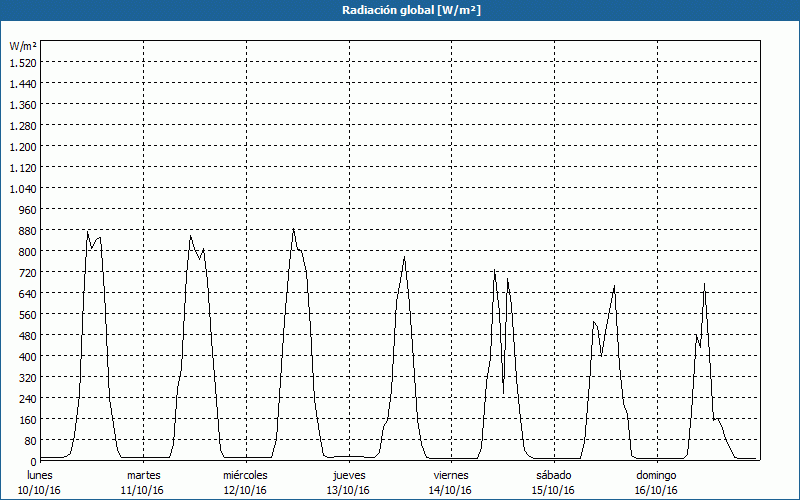Image resolution: width=800 pixels, height=500 pixels.
Task: Select the 'martes' day label
Action: [x=143, y=475]
